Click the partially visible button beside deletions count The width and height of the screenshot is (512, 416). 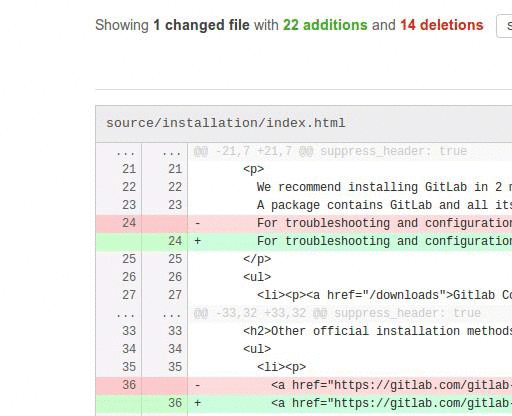tap(504, 26)
